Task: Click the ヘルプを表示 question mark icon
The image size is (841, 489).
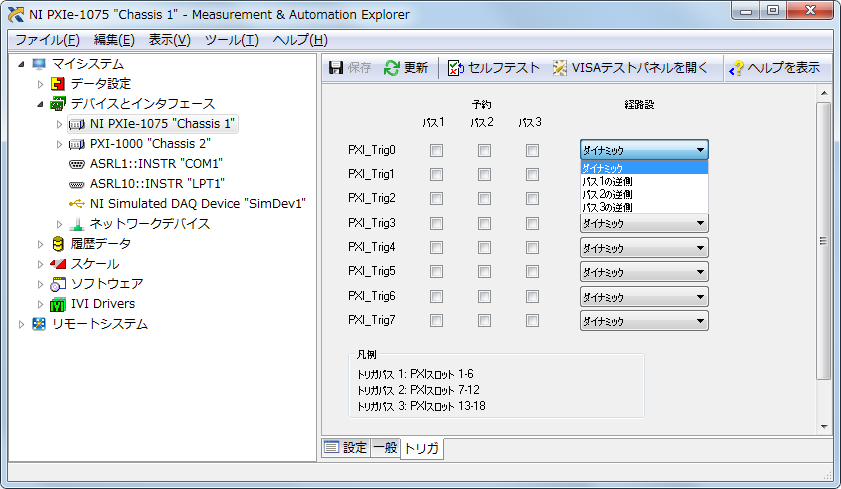Action: click(x=736, y=68)
